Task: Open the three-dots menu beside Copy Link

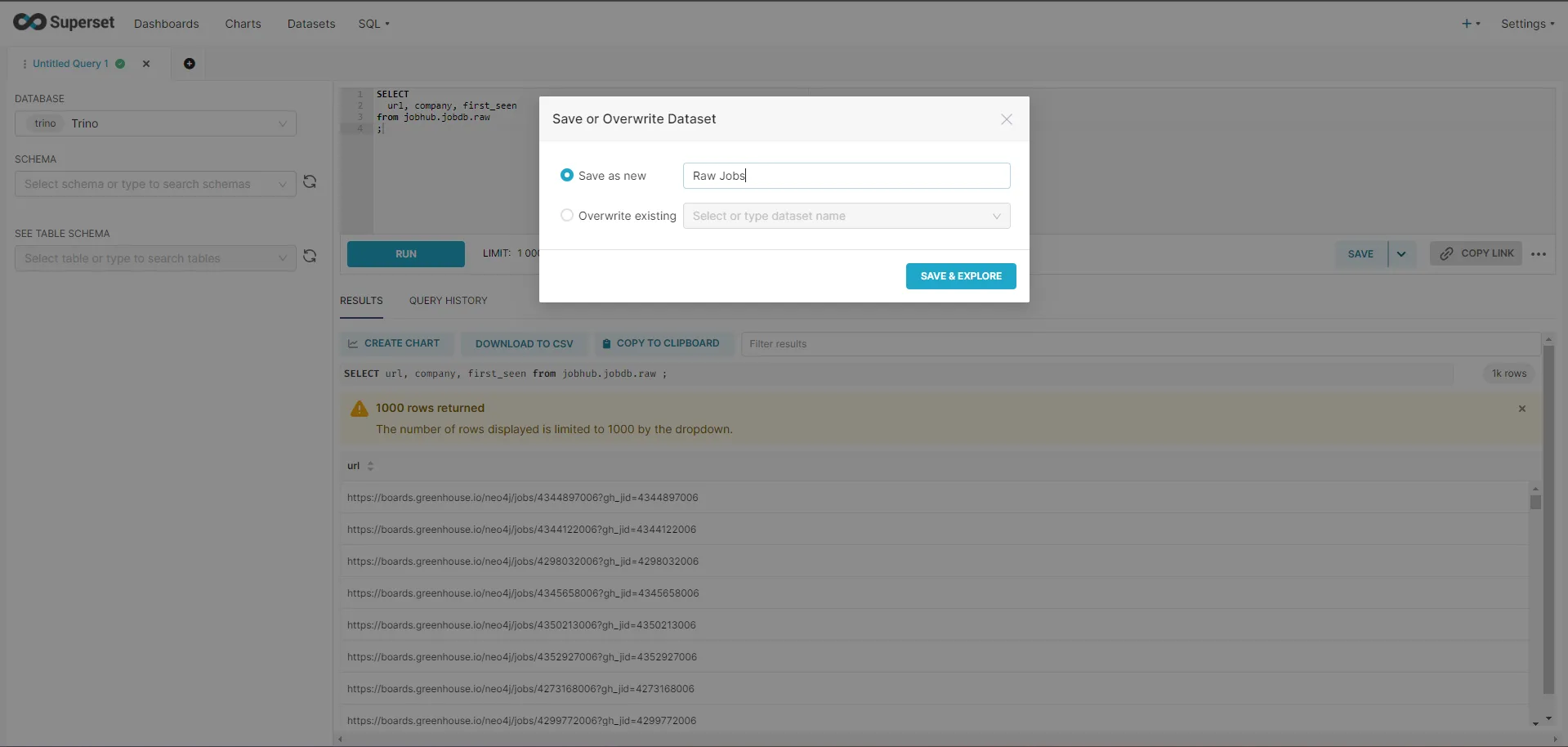Action: (x=1539, y=254)
